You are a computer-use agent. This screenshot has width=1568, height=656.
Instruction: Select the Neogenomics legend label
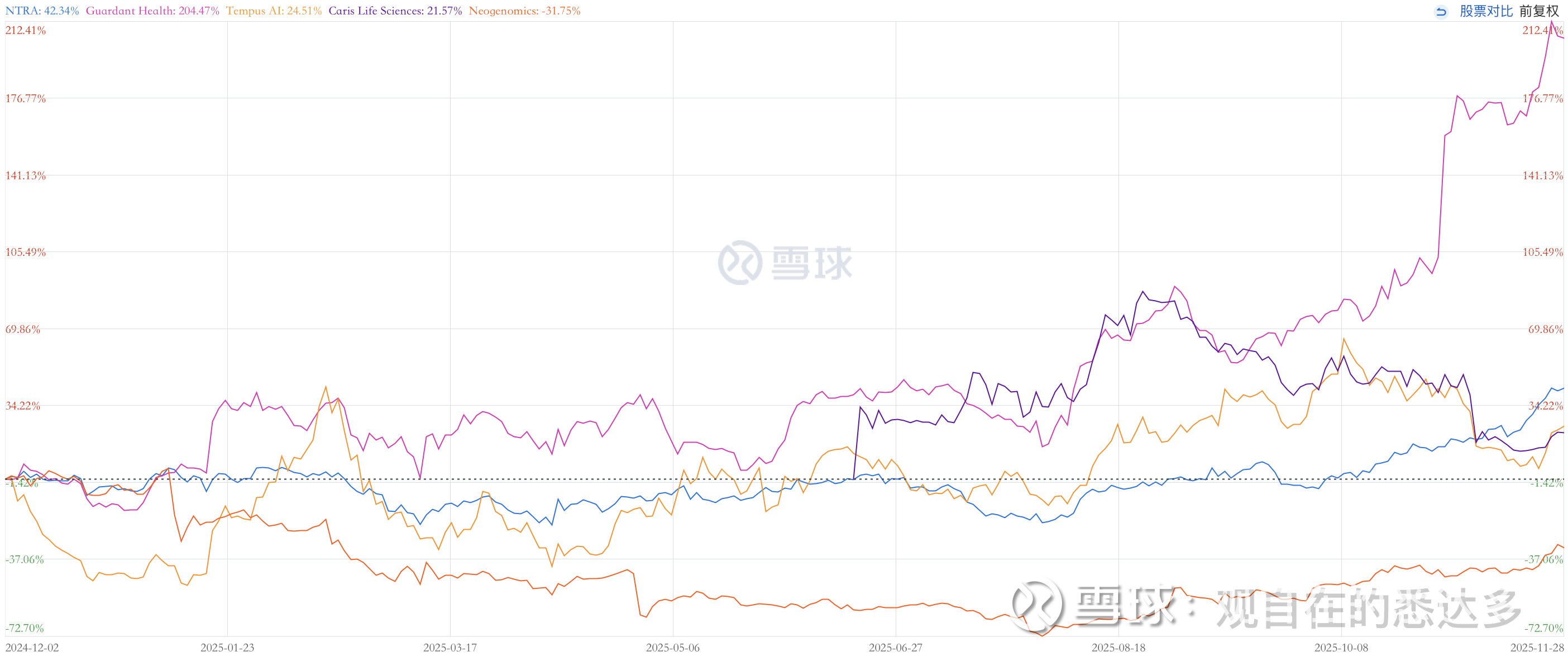(x=524, y=11)
